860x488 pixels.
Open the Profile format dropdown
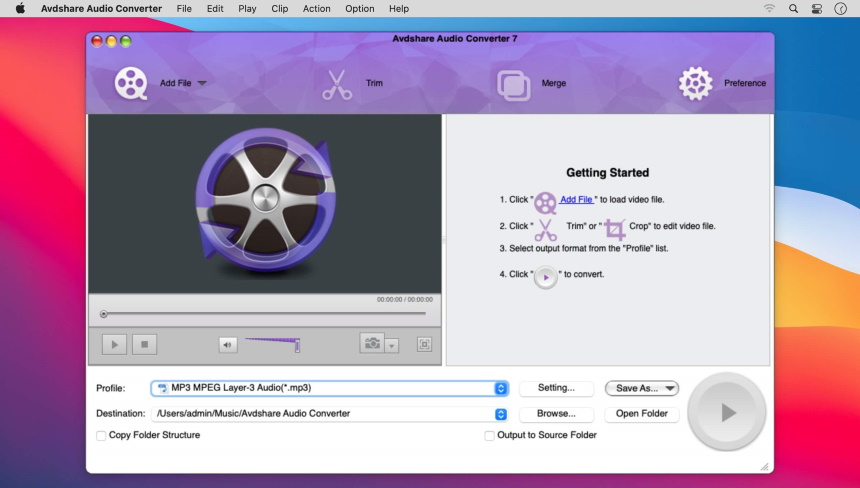[x=501, y=388]
